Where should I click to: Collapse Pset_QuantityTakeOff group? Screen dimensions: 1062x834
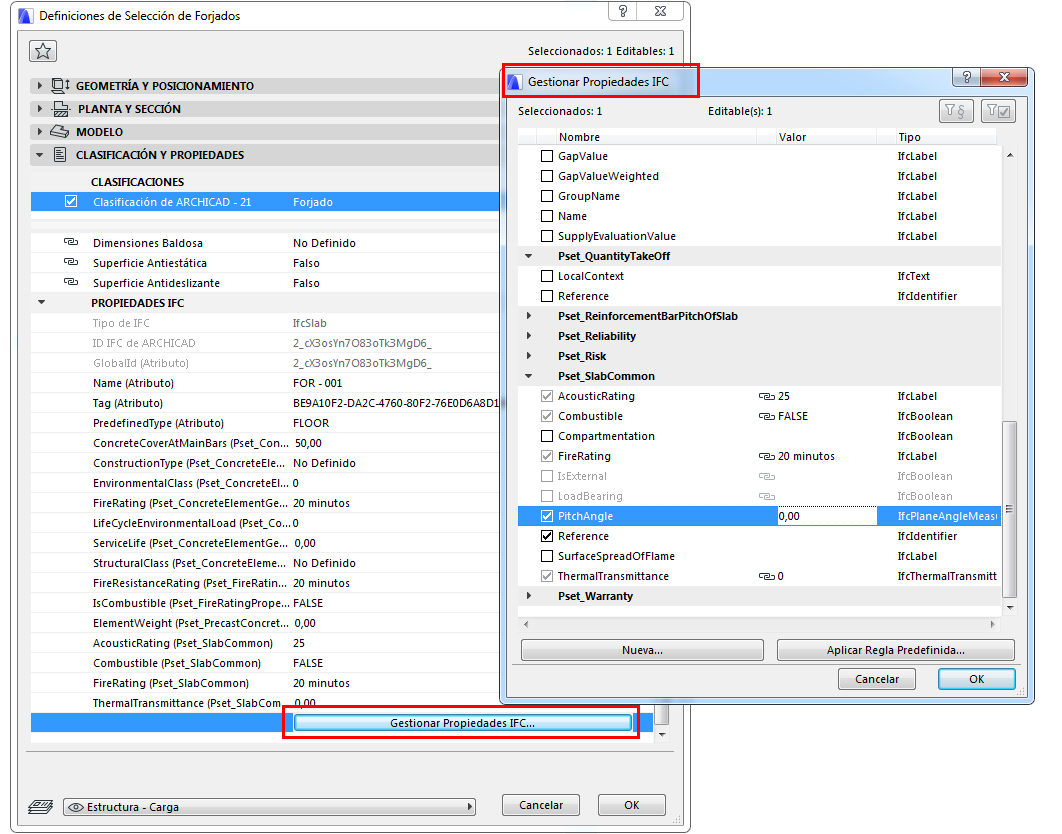(x=529, y=256)
